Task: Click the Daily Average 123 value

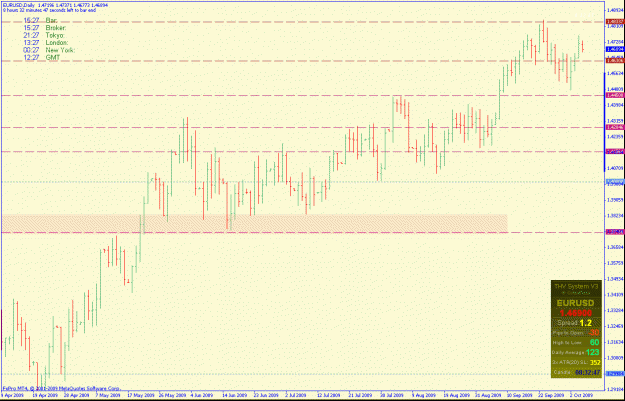Action: pos(593,352)
